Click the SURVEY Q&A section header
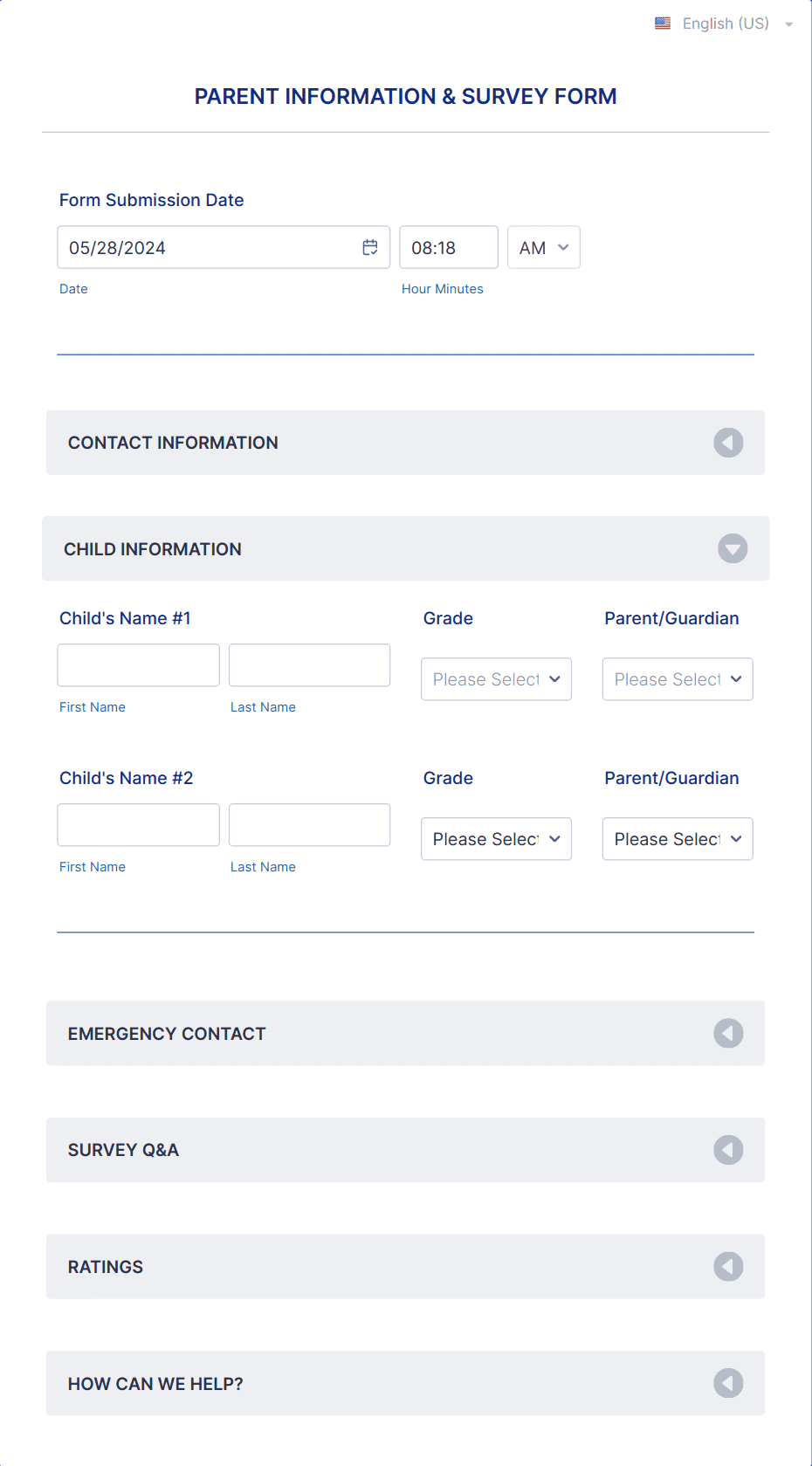Screen dimensions: 812x1466 [123, 1150]
